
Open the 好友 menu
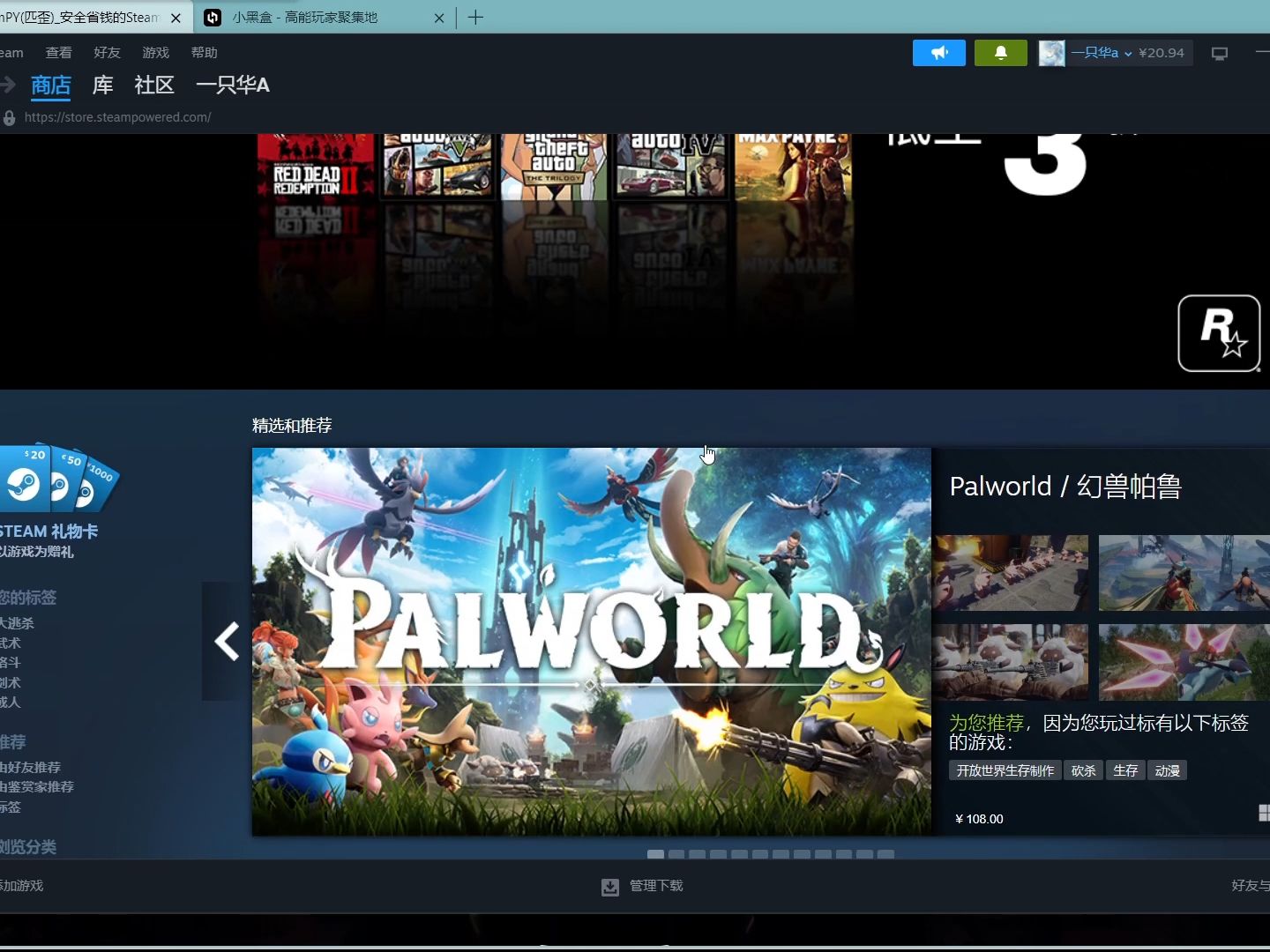point(107,53)
